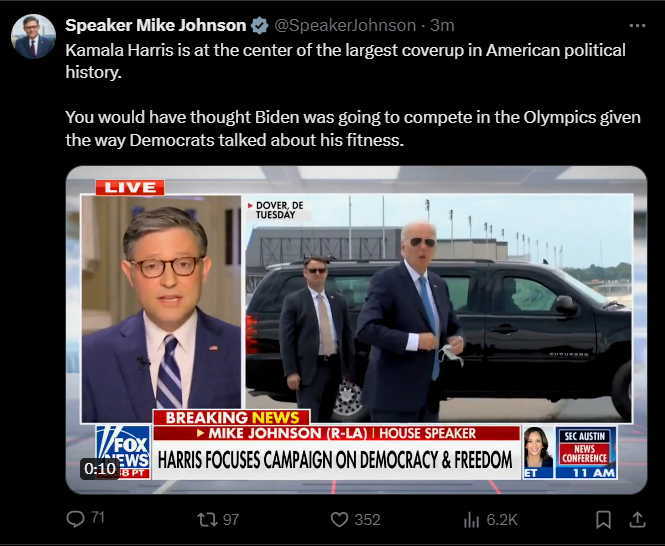Image resolution: width=665 pixels, height=546 pixels.
Task: Click the 352 likes count
Action: [x=367, y=519]
